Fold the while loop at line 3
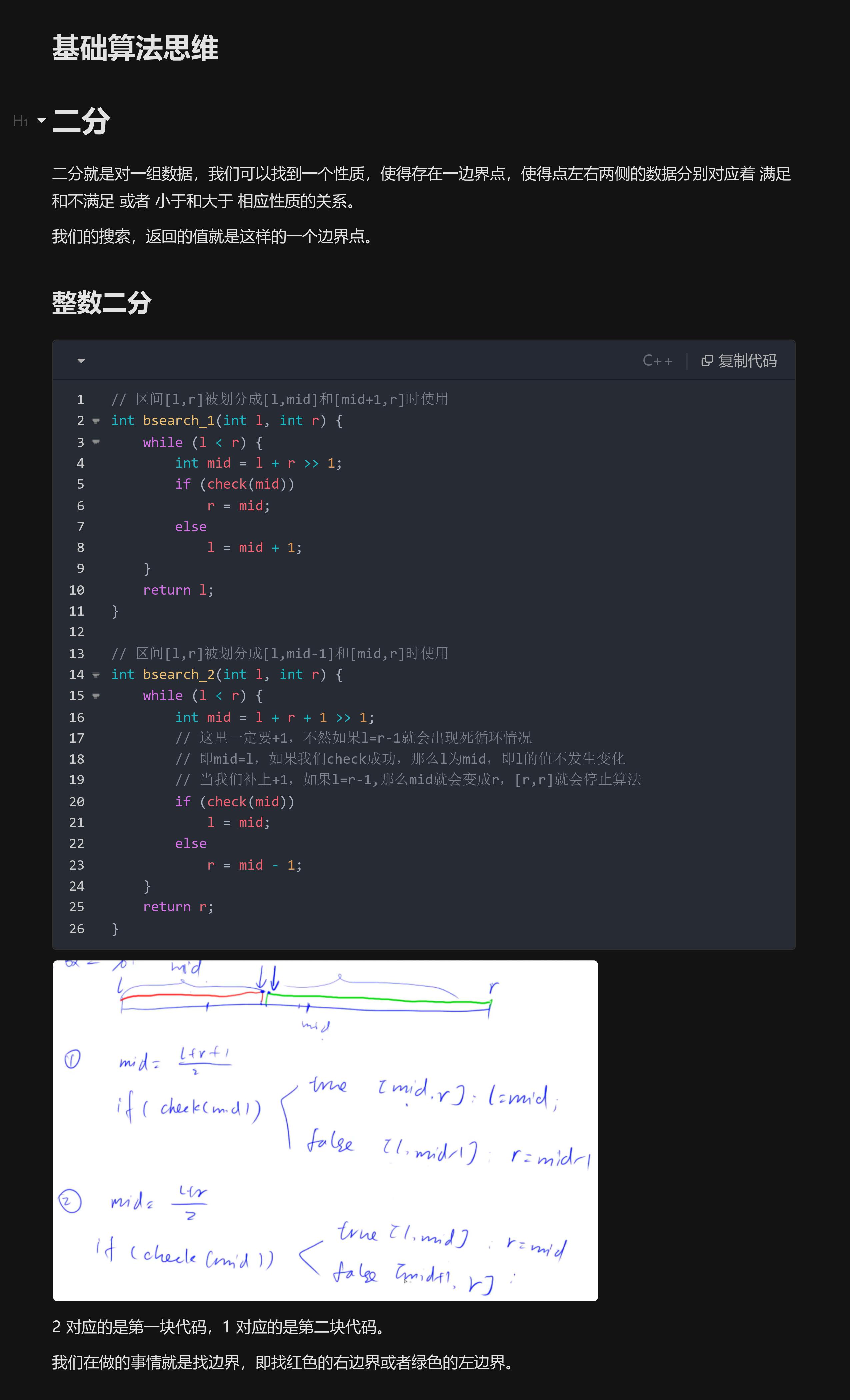Viewport: 850px width, 1400px height. click(x=96, y=442)
